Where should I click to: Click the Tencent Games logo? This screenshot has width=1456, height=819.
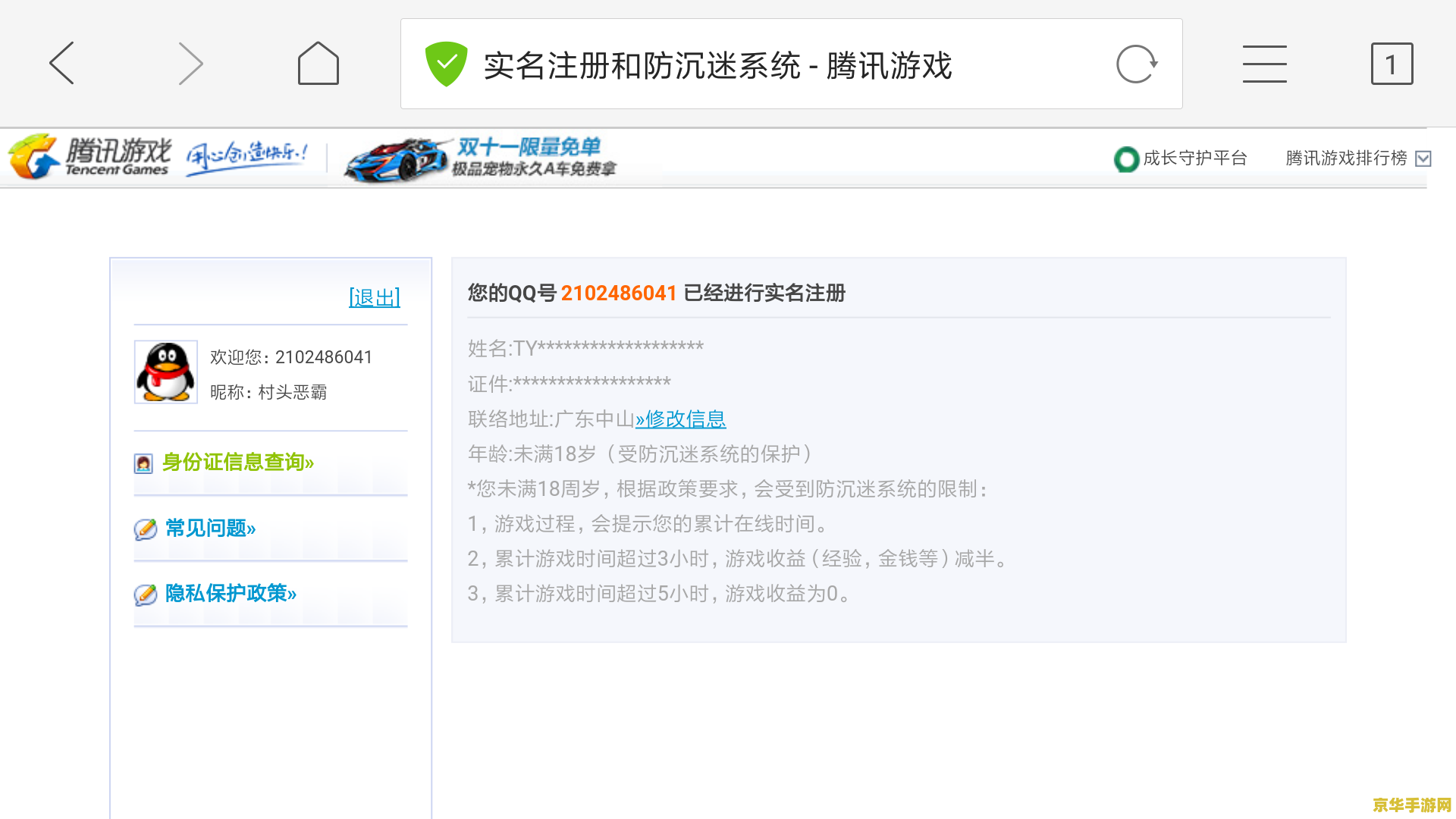(x=89, y=157)
